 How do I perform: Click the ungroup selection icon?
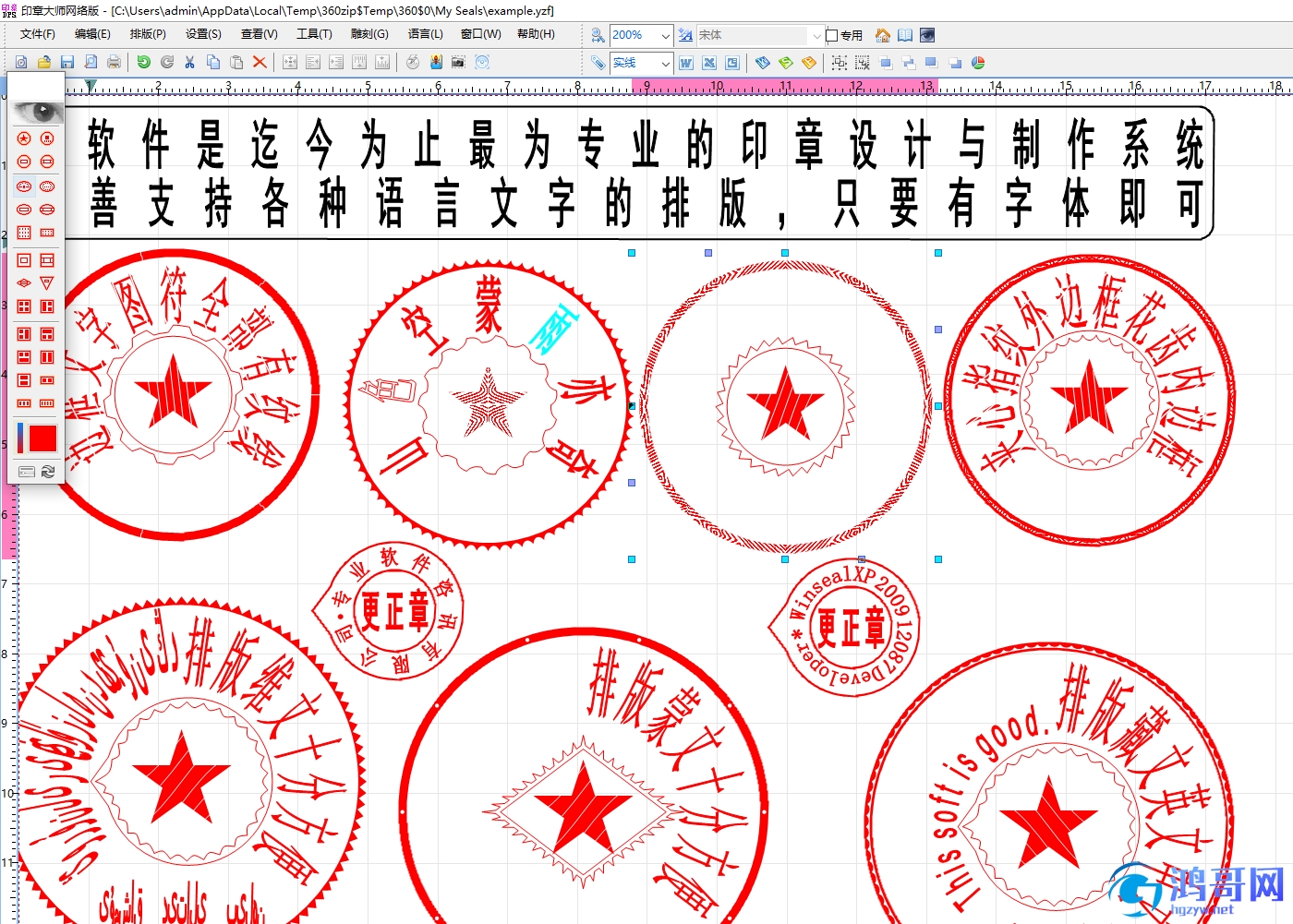tap(862, 63)
